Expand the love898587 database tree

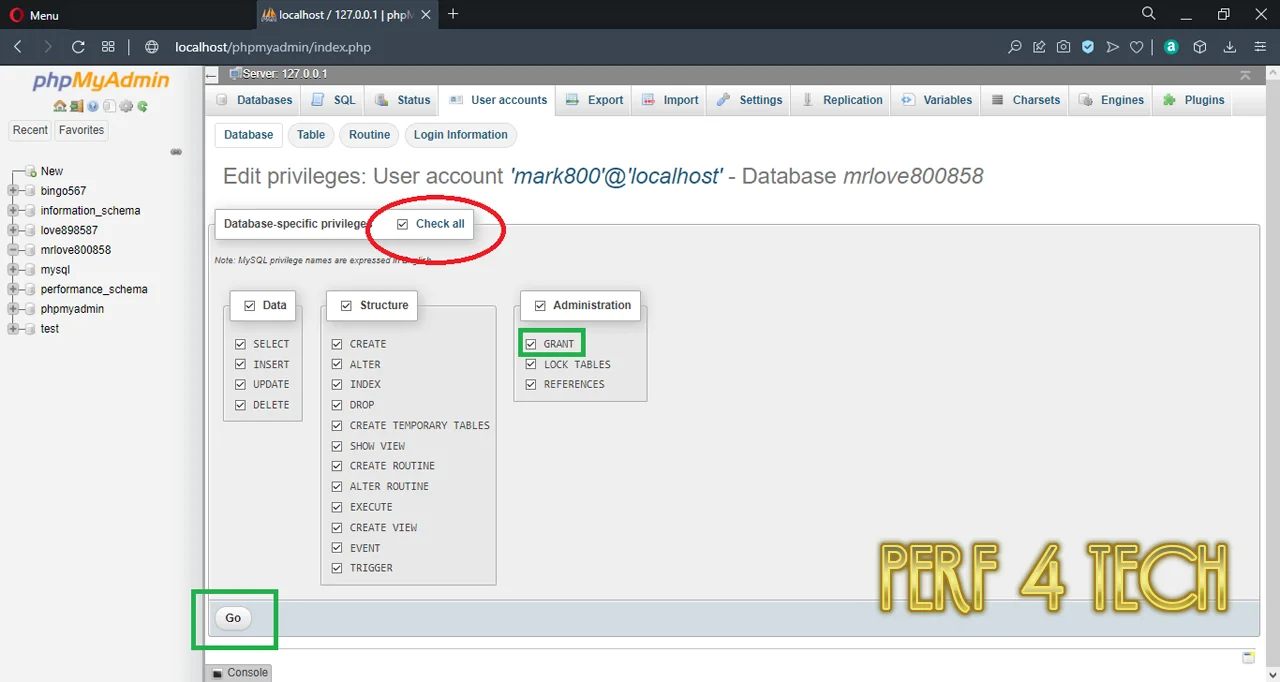[x=13, y=230]
